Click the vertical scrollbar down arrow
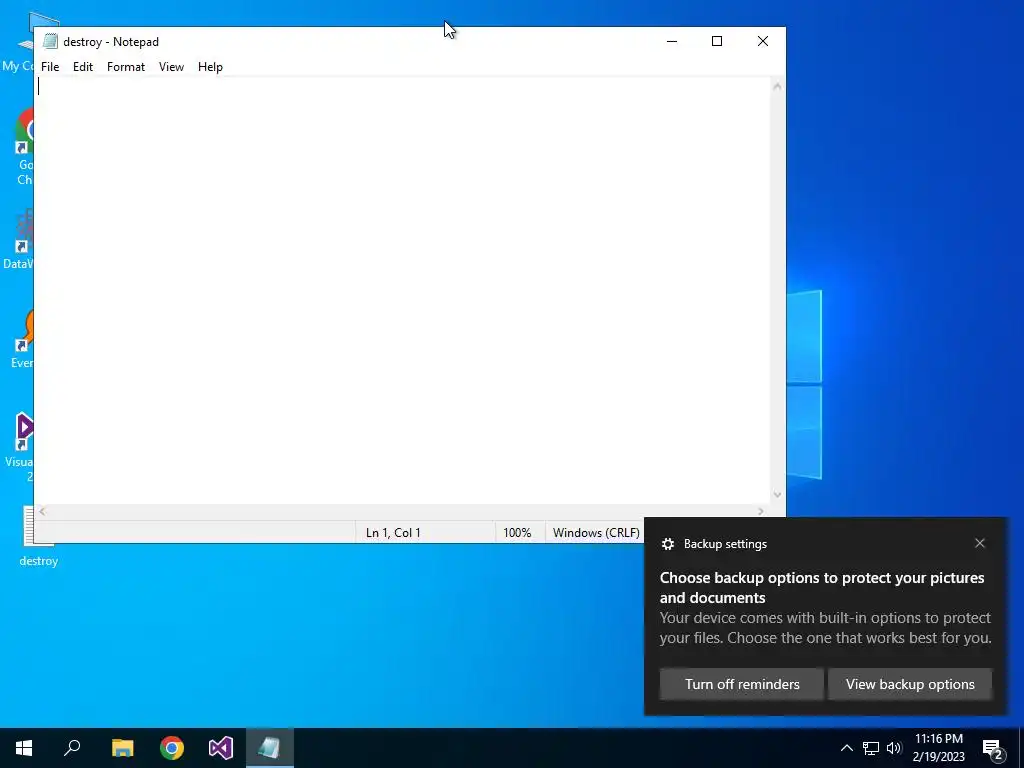The height and width of the screenshot is (768, 1024). pos(777,495)
